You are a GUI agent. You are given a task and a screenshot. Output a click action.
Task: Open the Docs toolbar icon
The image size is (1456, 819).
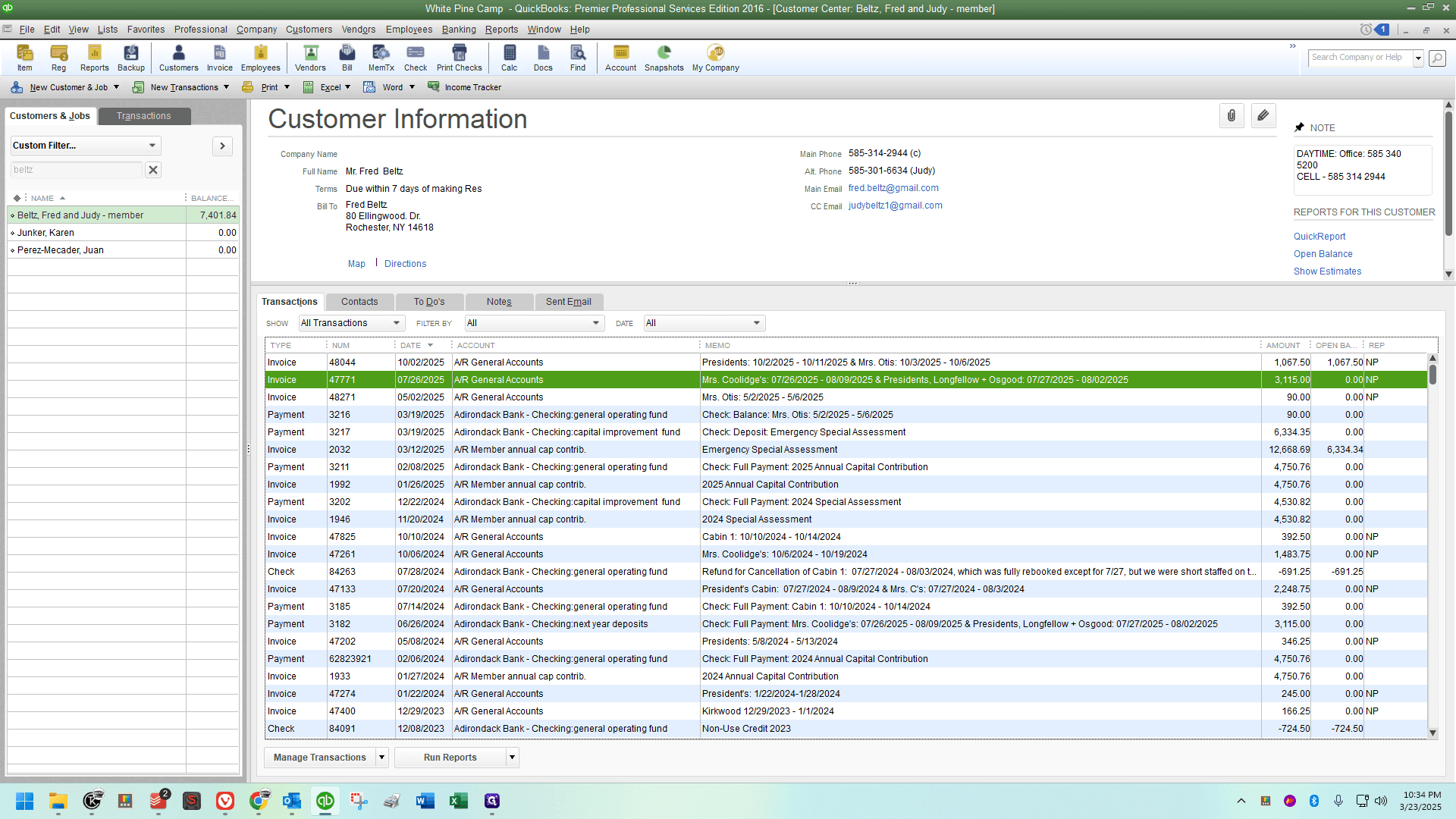point(544,58)
